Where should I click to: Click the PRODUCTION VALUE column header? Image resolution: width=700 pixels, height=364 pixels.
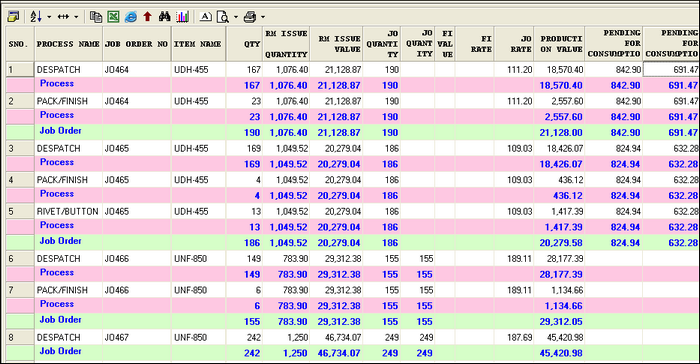tap(559, 44)
